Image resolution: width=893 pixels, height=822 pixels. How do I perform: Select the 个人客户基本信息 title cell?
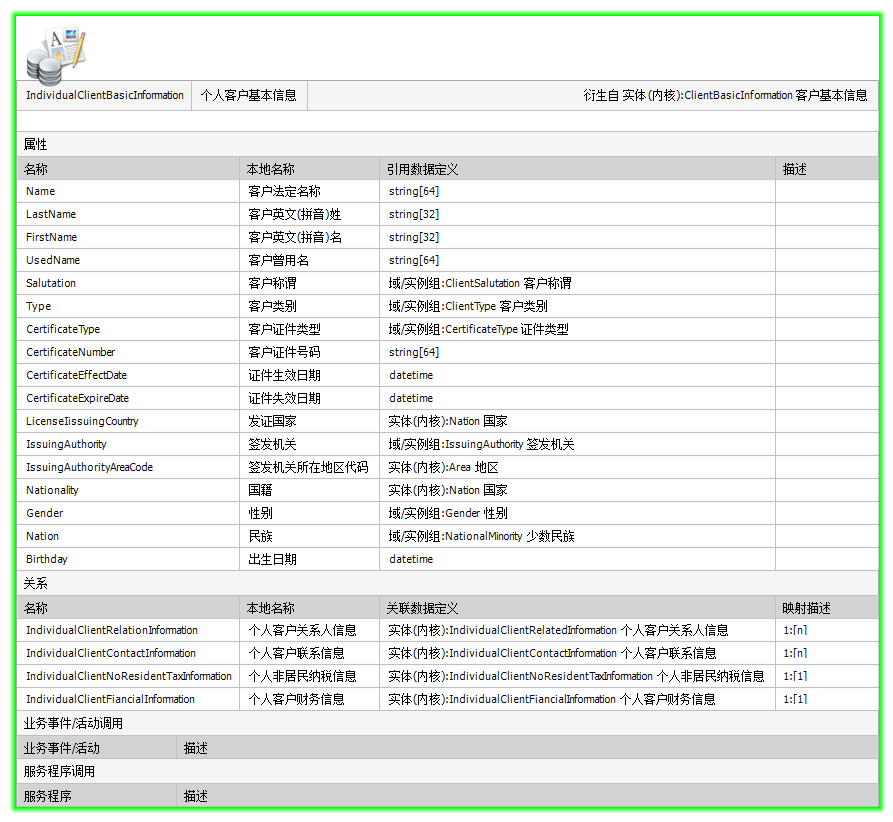(249, 95)
